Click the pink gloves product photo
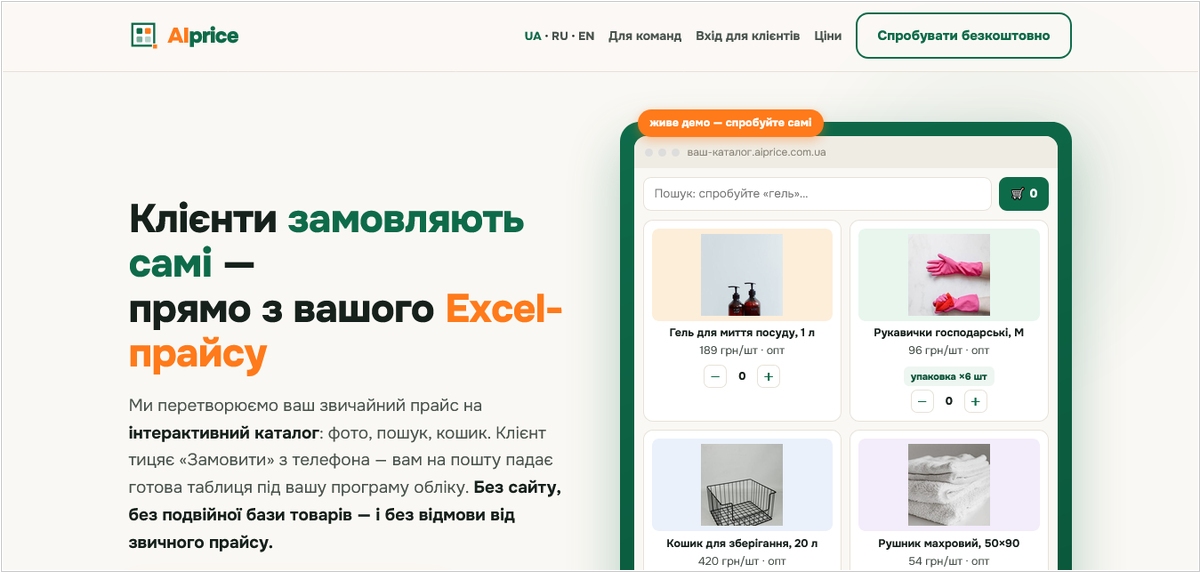 tap(949, 275)
